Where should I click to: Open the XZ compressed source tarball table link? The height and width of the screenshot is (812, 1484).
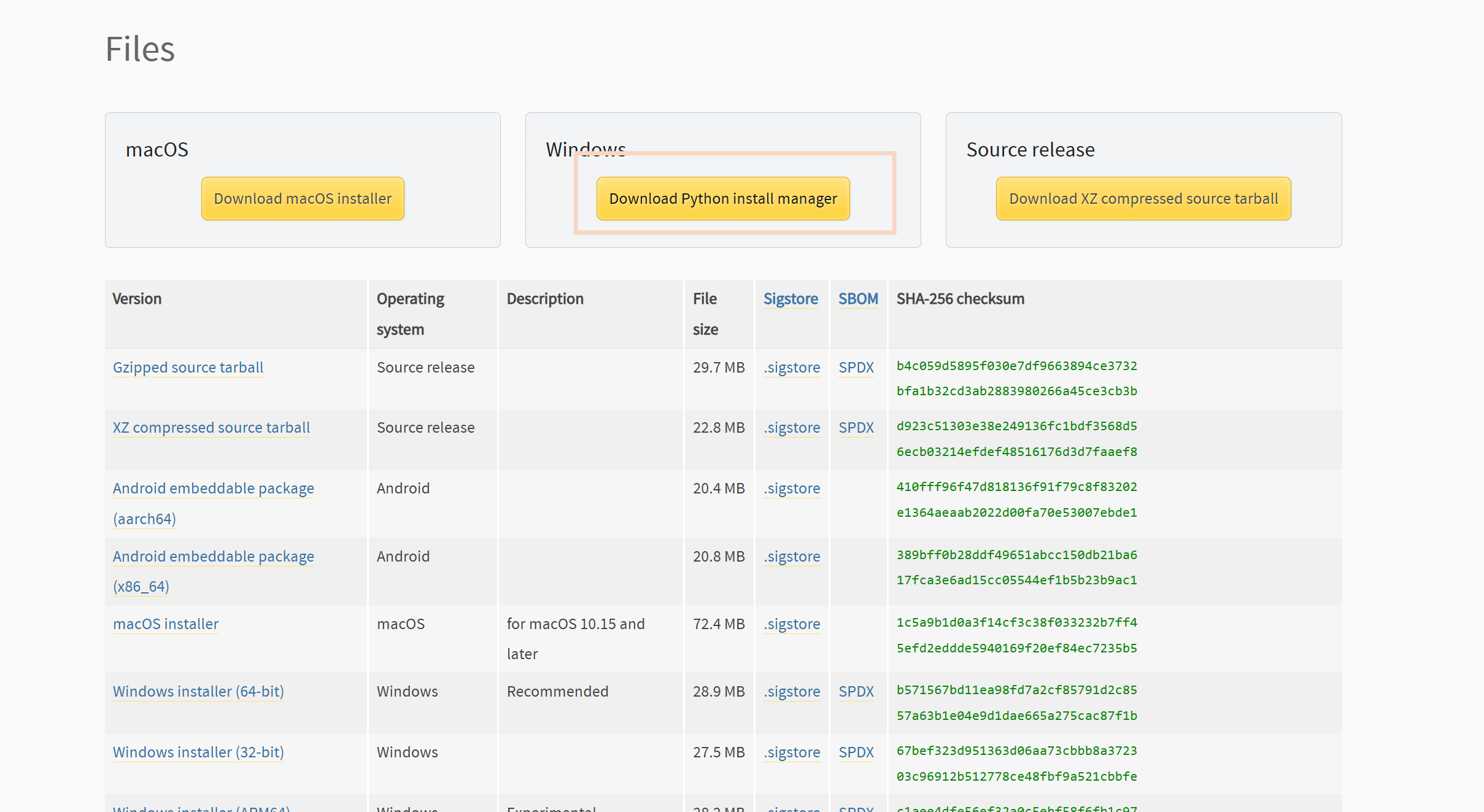211,427
